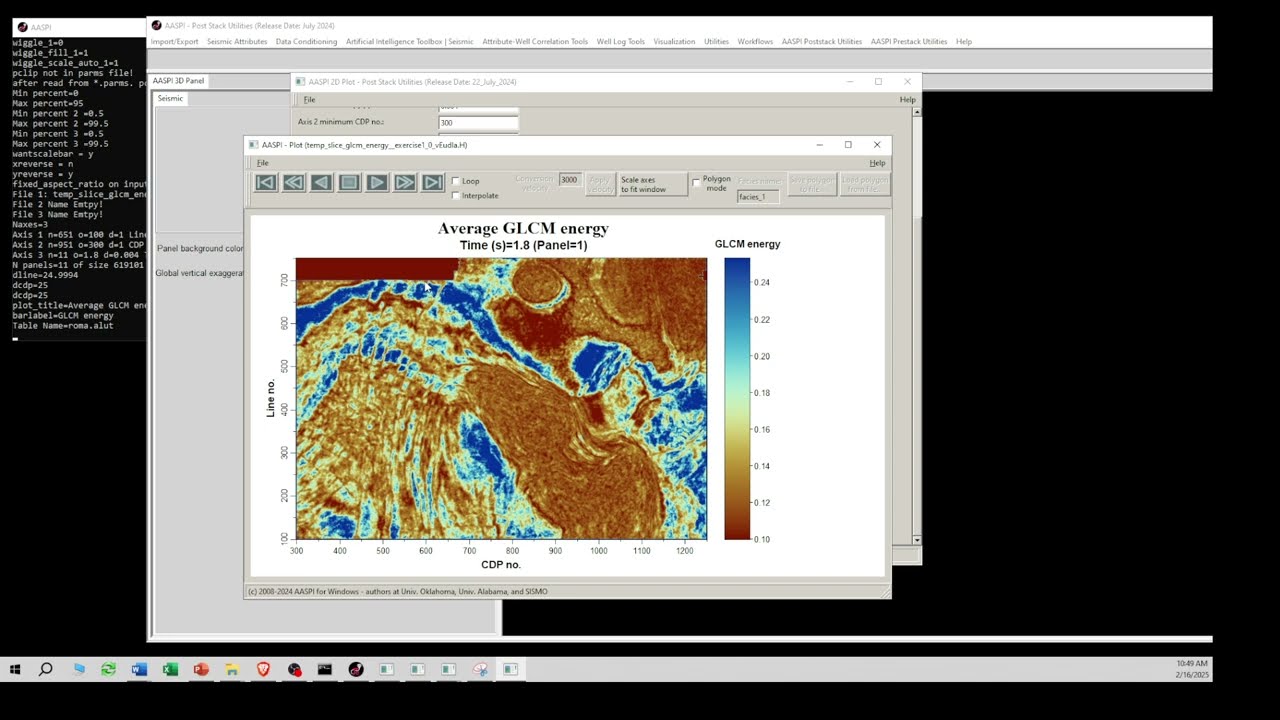Click the conversion velocity field showing 3000
This screenshot has height=720, width=1280.
[x=569, y=180]
